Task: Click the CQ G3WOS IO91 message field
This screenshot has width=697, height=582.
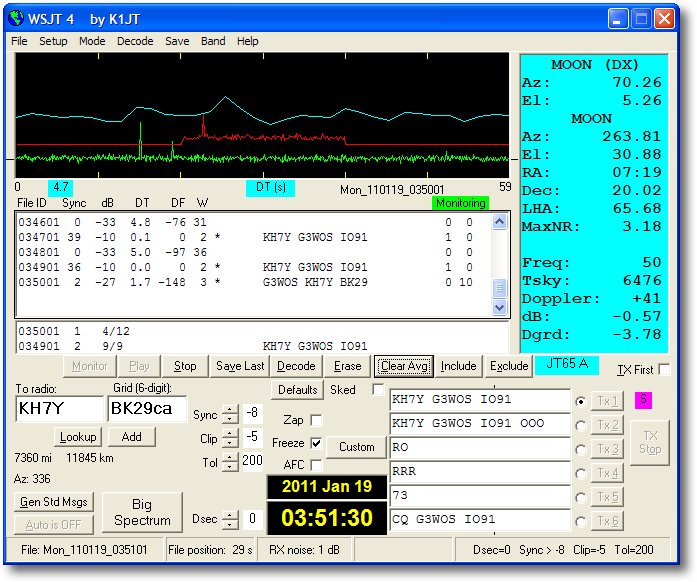Action: coord(480,519)
